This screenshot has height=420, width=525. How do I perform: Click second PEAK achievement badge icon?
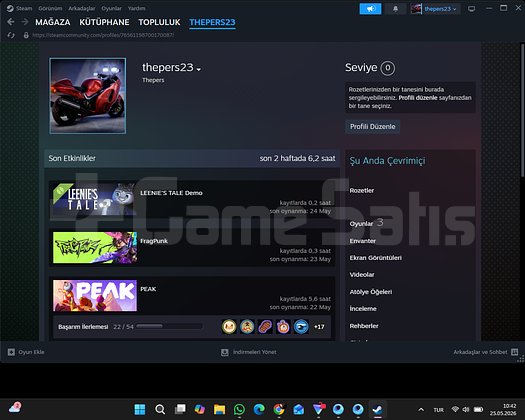pos(247,327)
